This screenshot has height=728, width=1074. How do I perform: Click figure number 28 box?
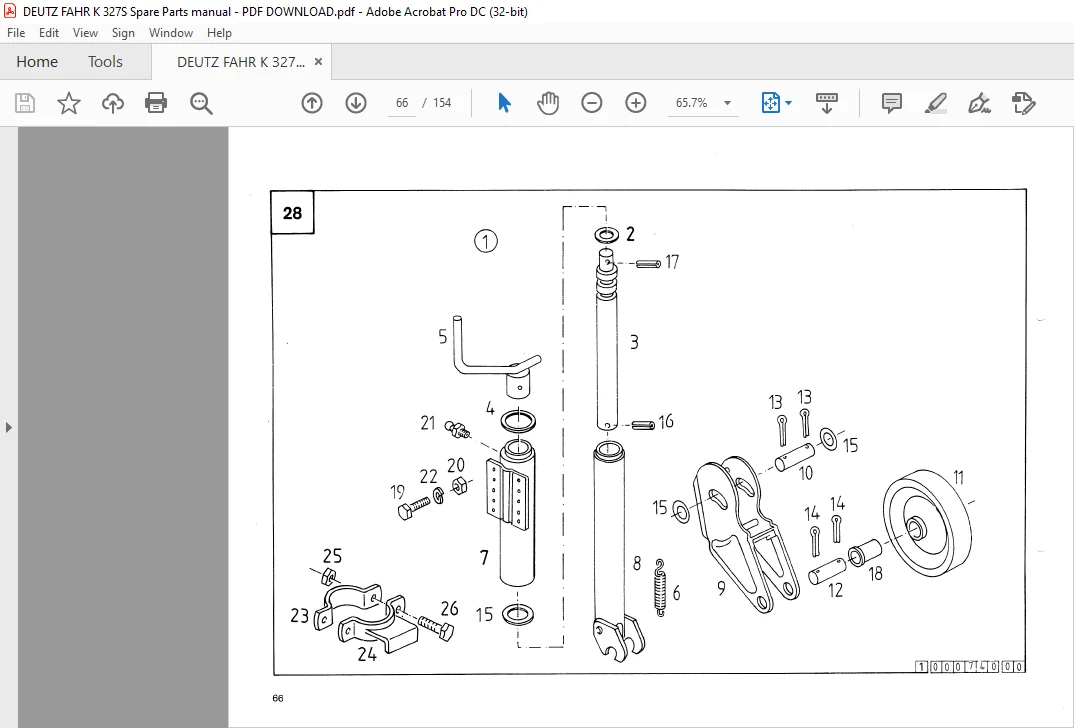point(292,213)
